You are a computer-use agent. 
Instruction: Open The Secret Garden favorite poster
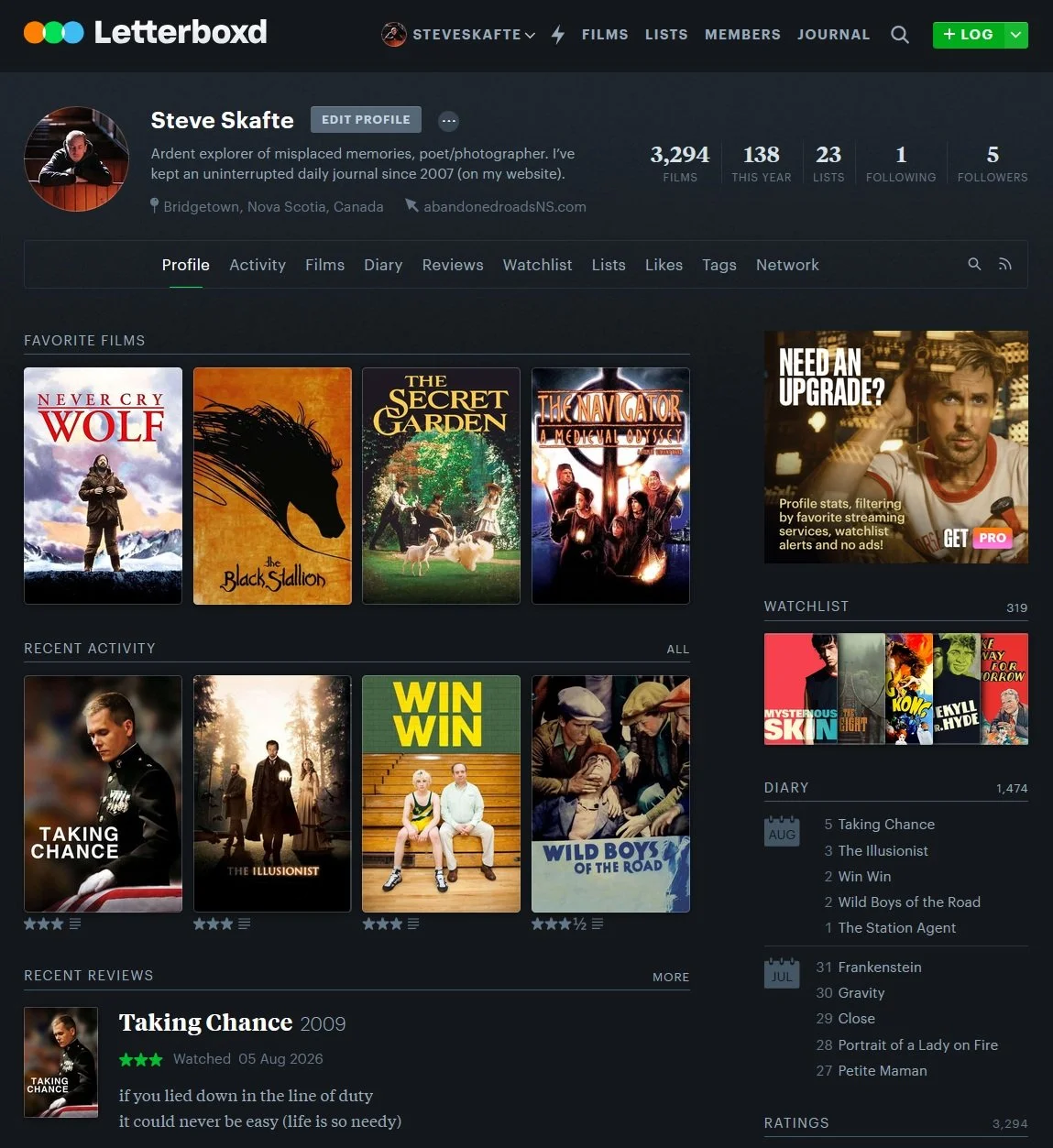click(441, 486)
